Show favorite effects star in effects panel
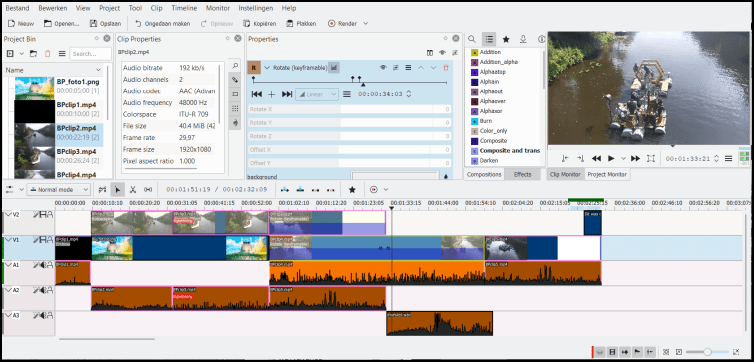Image resolution: width=754 pixels, height=362 pixels. click(x=506, y=39)
